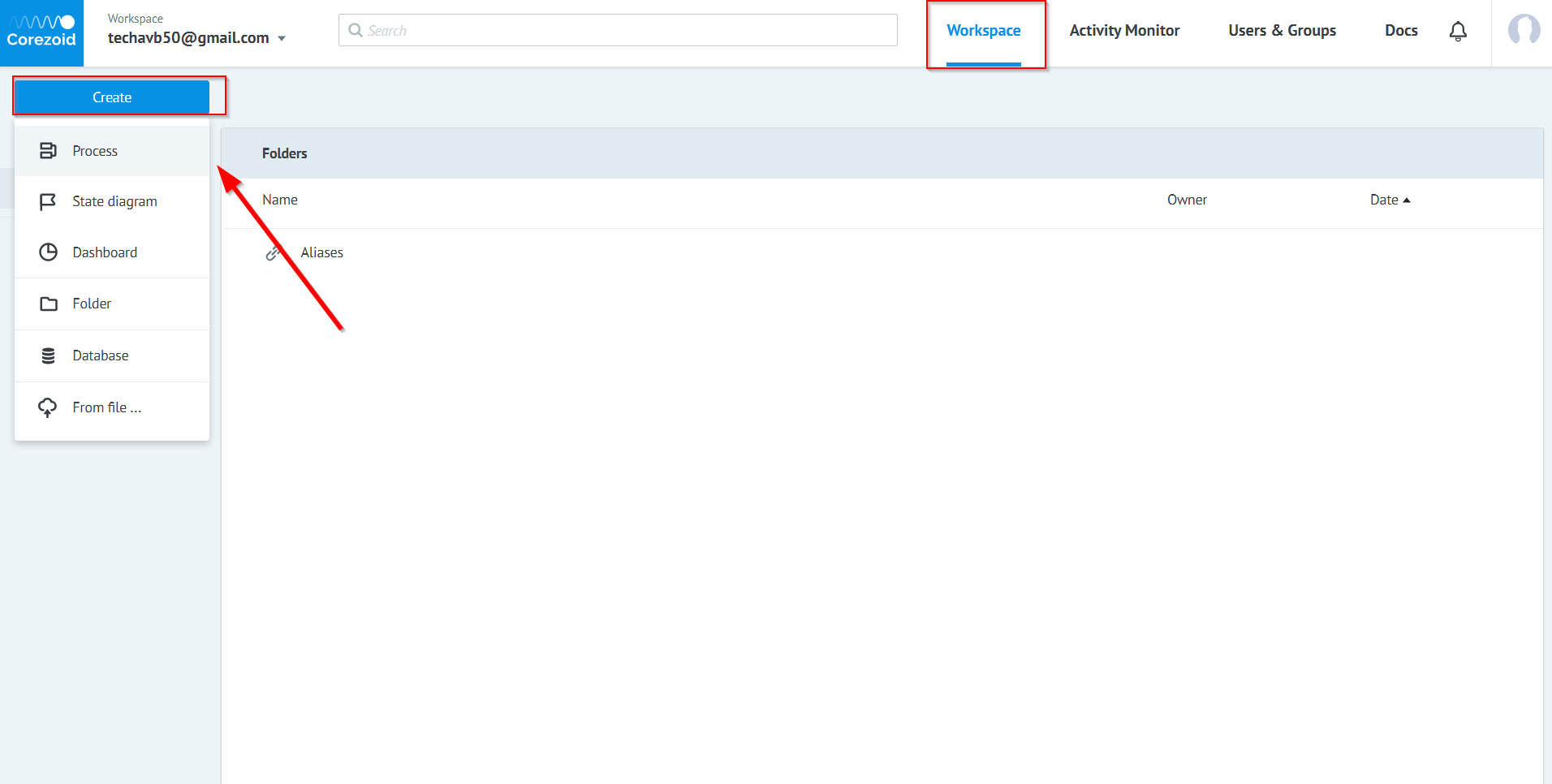1552x784 pixels.
Task: Click the Aliases link icon
Action: [x=273, y=253]
